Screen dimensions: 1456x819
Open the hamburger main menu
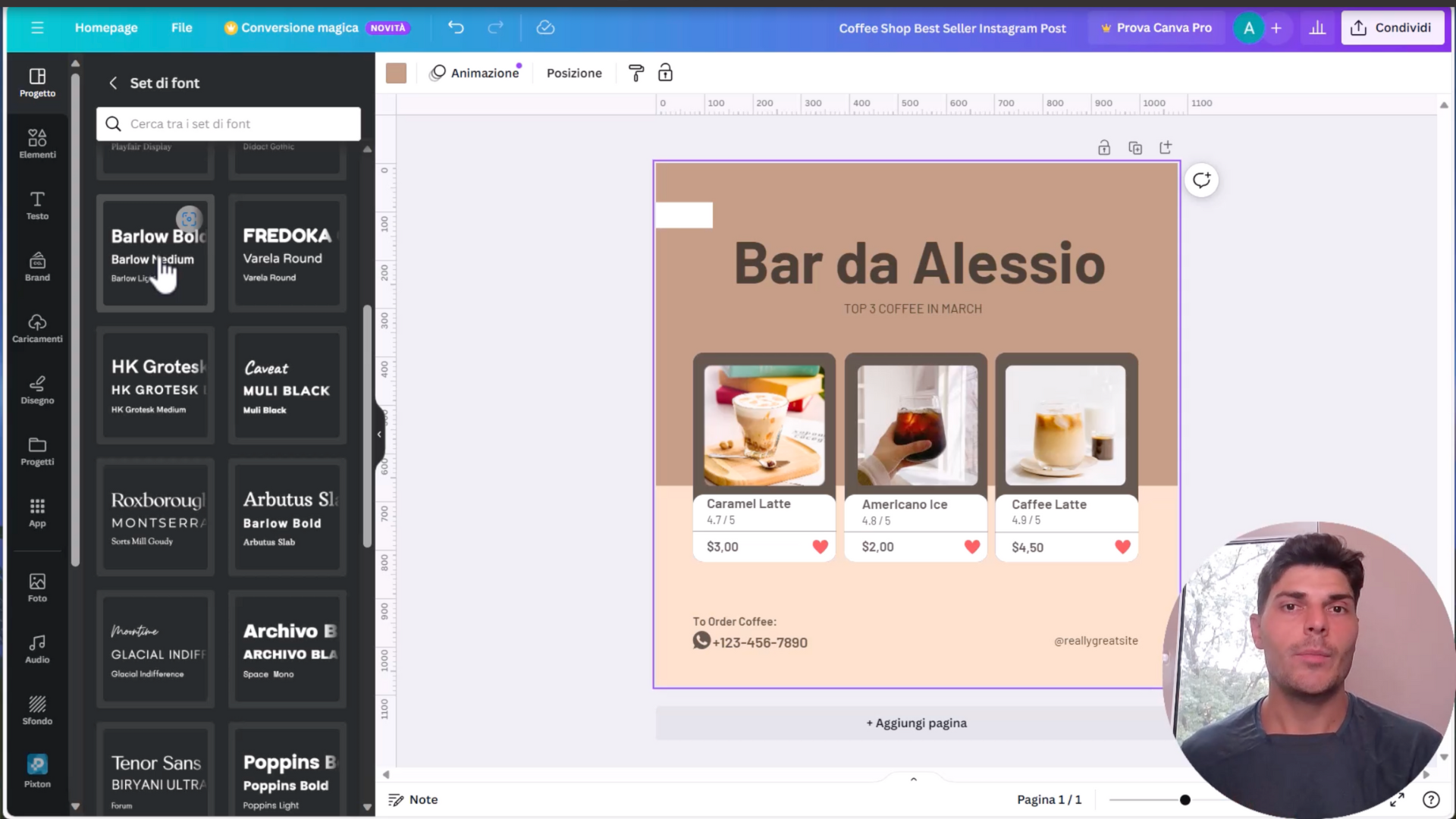point(37,28)
